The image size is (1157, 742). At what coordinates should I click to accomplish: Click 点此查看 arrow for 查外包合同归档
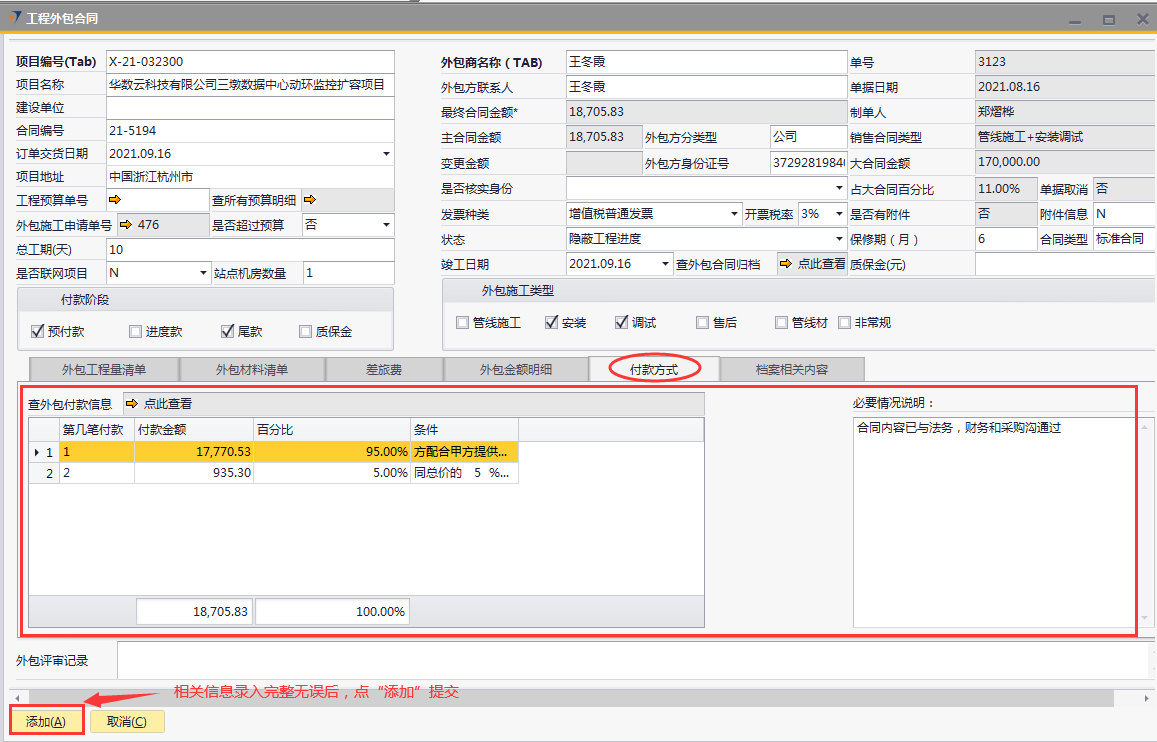787,264
